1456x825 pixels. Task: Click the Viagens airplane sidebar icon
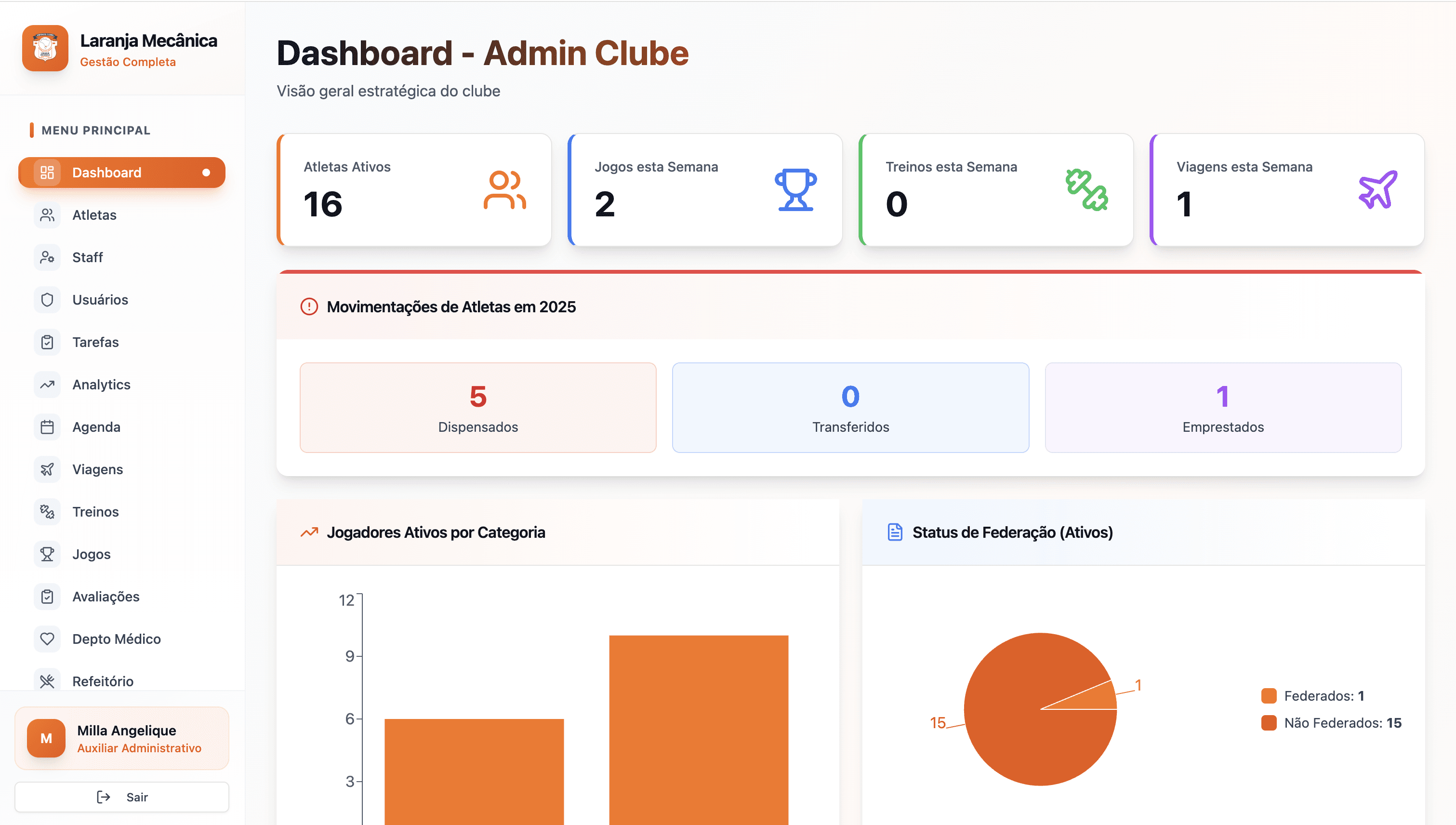point(47,469)
